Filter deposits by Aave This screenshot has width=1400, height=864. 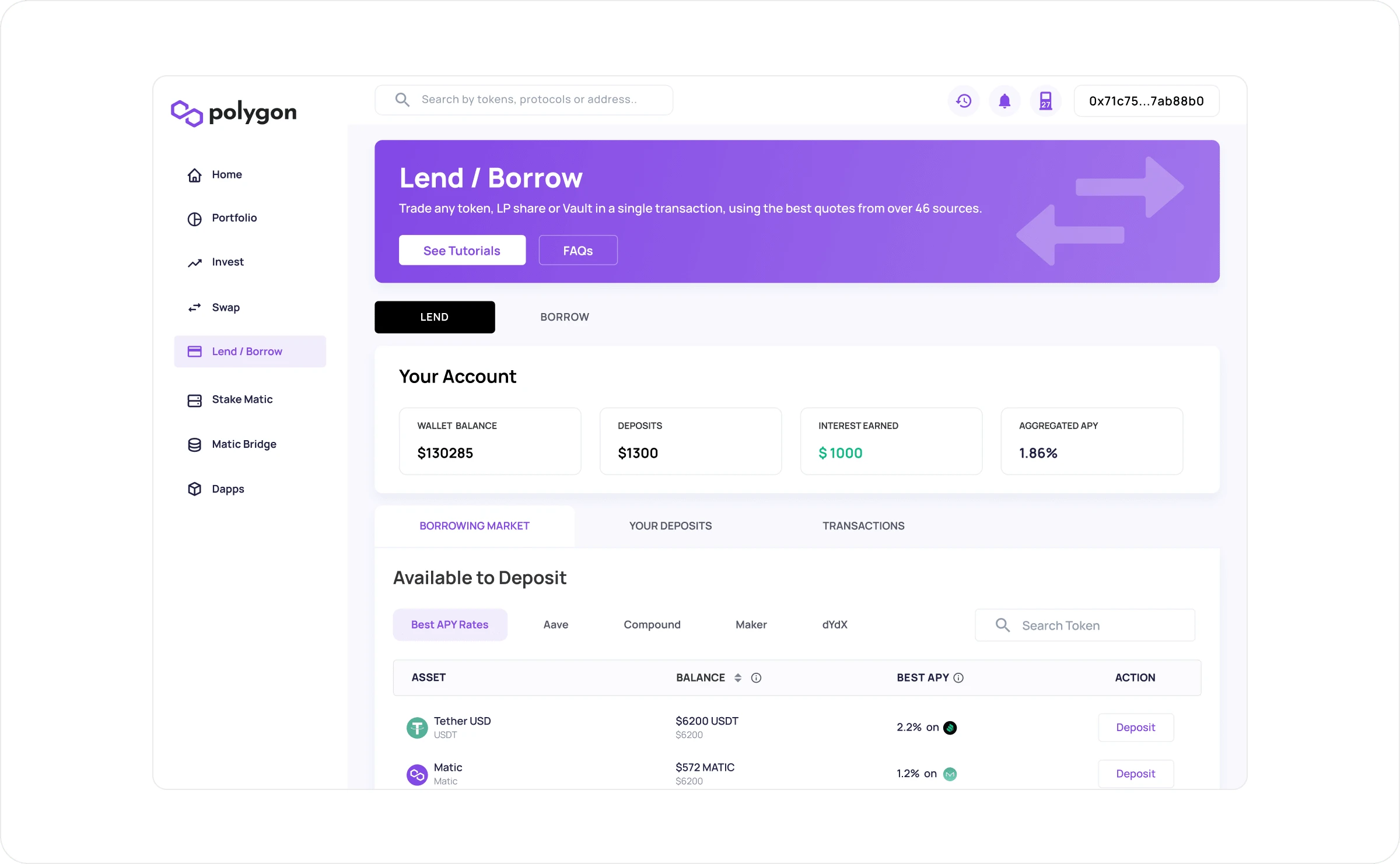(556, 625)
